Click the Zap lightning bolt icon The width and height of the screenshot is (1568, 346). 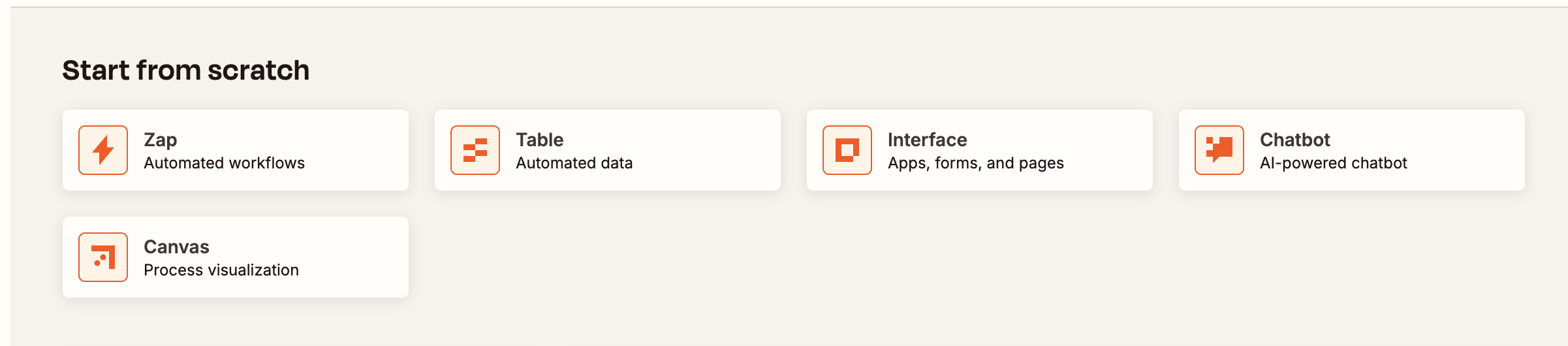(103, 150)
